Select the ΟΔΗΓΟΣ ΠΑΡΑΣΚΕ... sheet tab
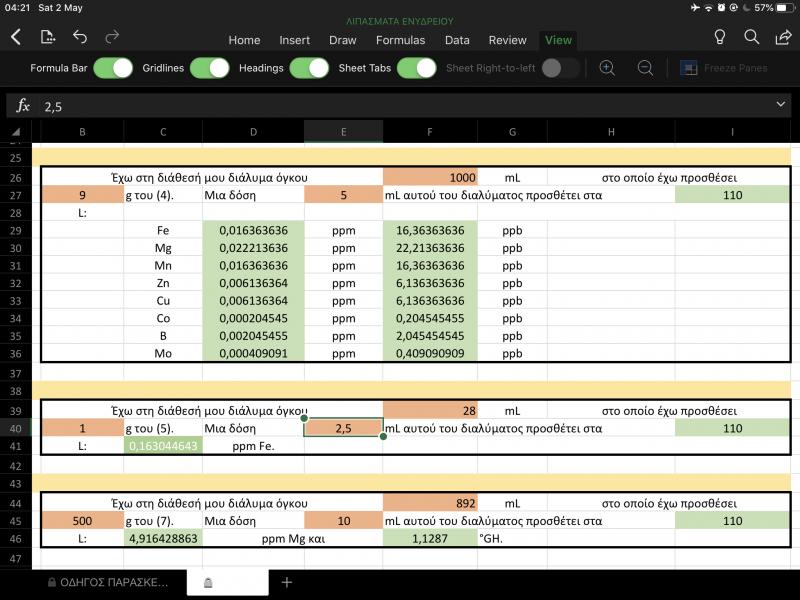The width and height of the screenshot is (800, 600). pos(105,582)
